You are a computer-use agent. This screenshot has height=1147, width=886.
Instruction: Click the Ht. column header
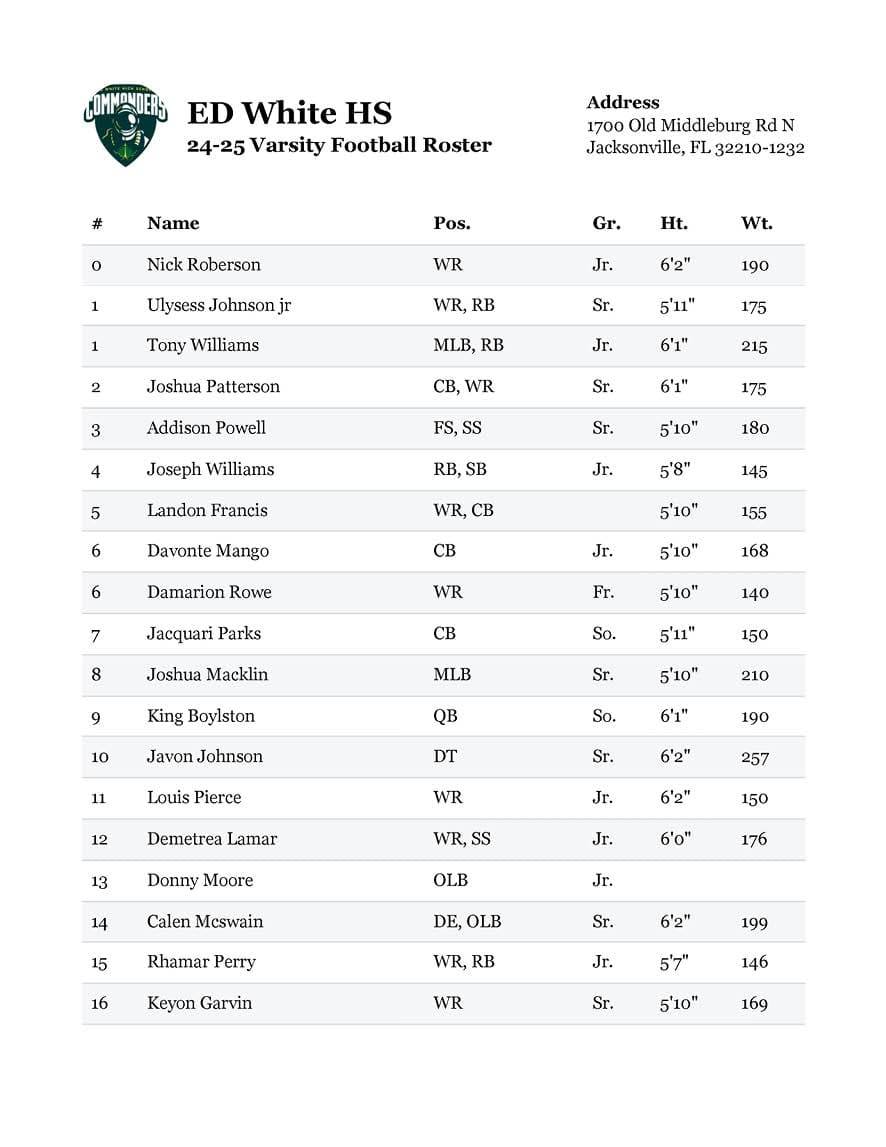pyautogui.click(x=674, y=223)
